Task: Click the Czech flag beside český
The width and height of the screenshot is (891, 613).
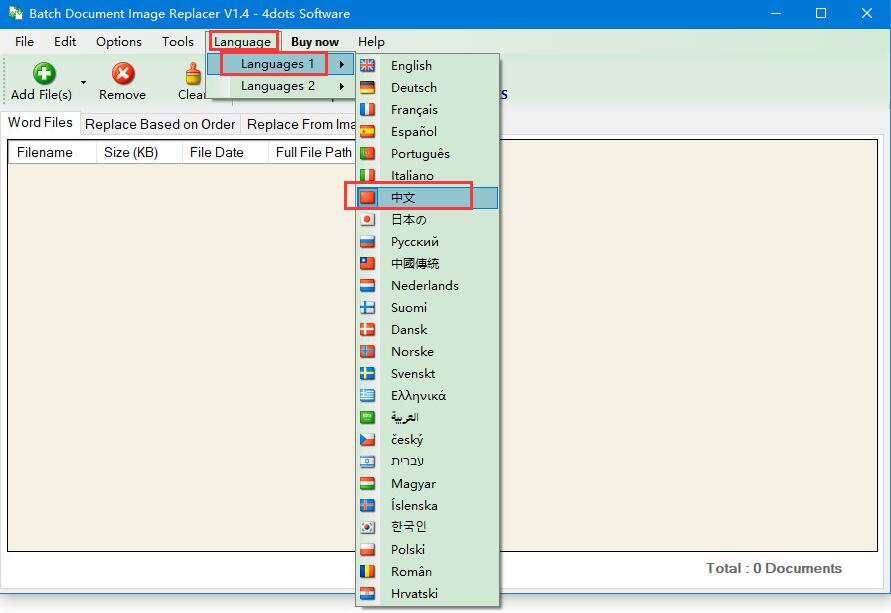Action: tap(368, 439)
